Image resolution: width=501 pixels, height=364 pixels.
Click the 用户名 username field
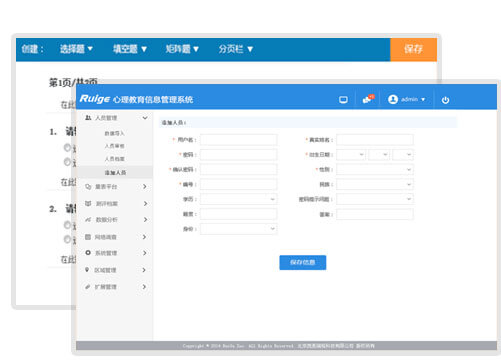[x=239, y=140]
